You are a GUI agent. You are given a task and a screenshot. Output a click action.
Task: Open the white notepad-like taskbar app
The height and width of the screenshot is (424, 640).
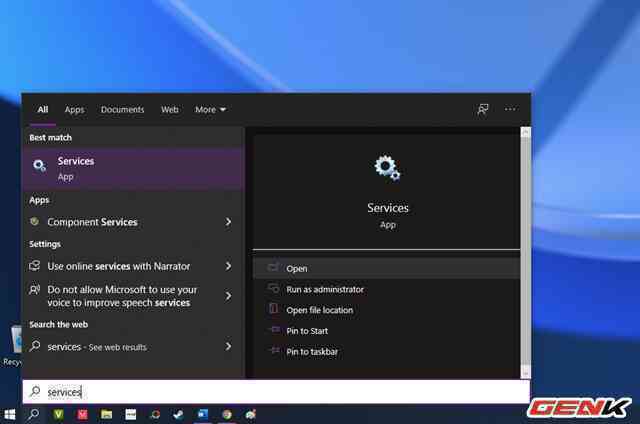(x=131, y=415)
